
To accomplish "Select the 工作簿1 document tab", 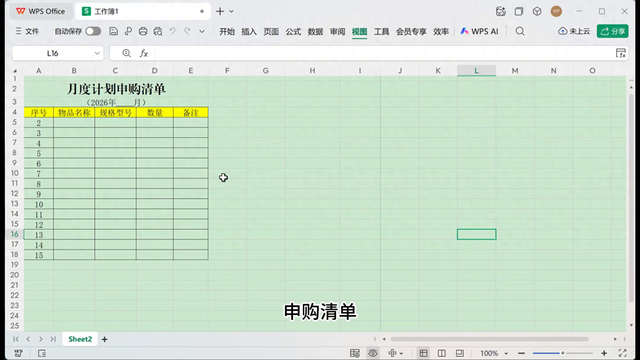I will point(143,11).
